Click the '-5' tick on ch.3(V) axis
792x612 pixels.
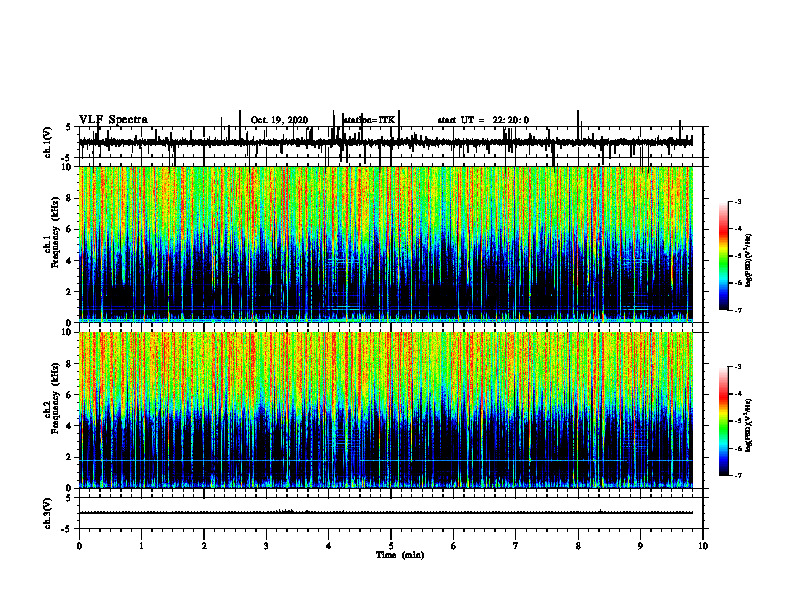pyautogui.click(x=68, y=529)
